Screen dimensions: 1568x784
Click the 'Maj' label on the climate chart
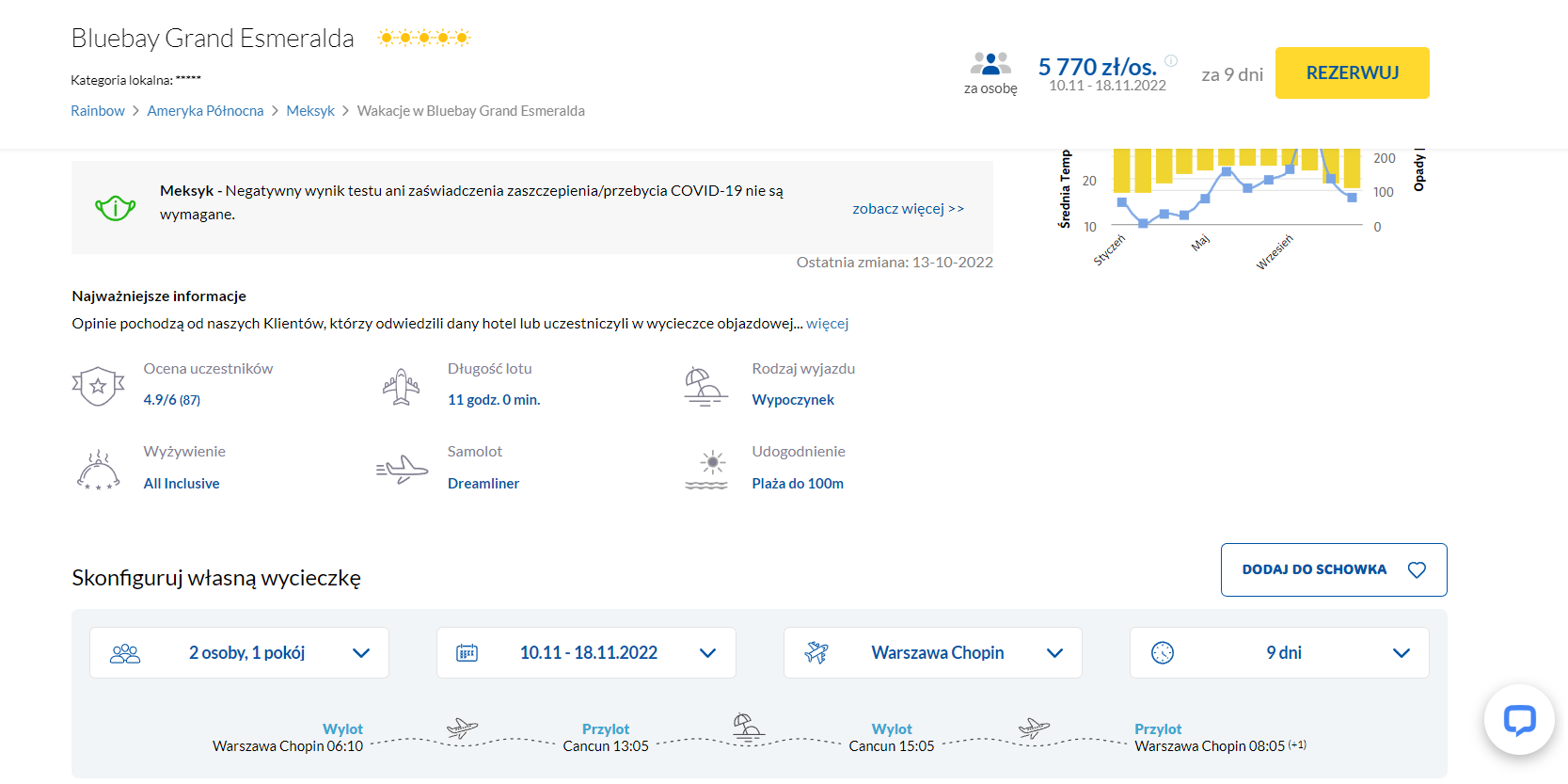click(1200, 243)
